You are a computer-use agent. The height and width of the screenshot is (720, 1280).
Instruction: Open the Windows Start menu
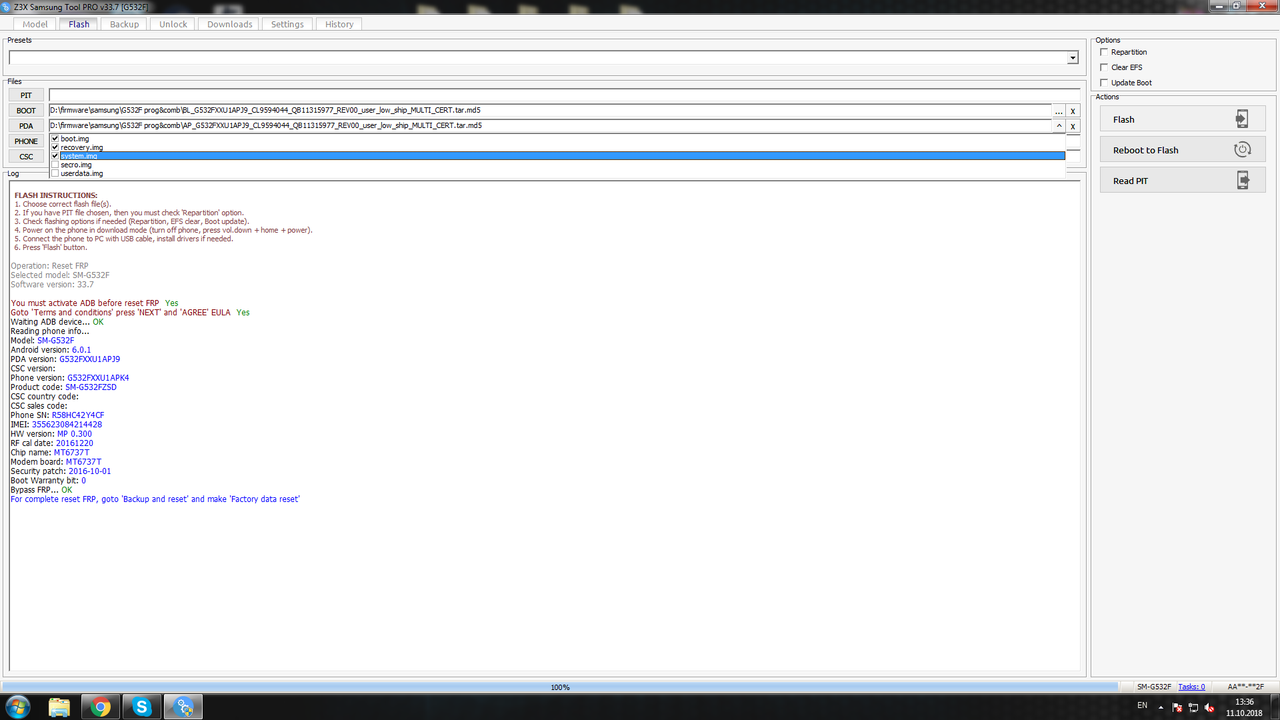pyautogui.click(x=17, y=707)
